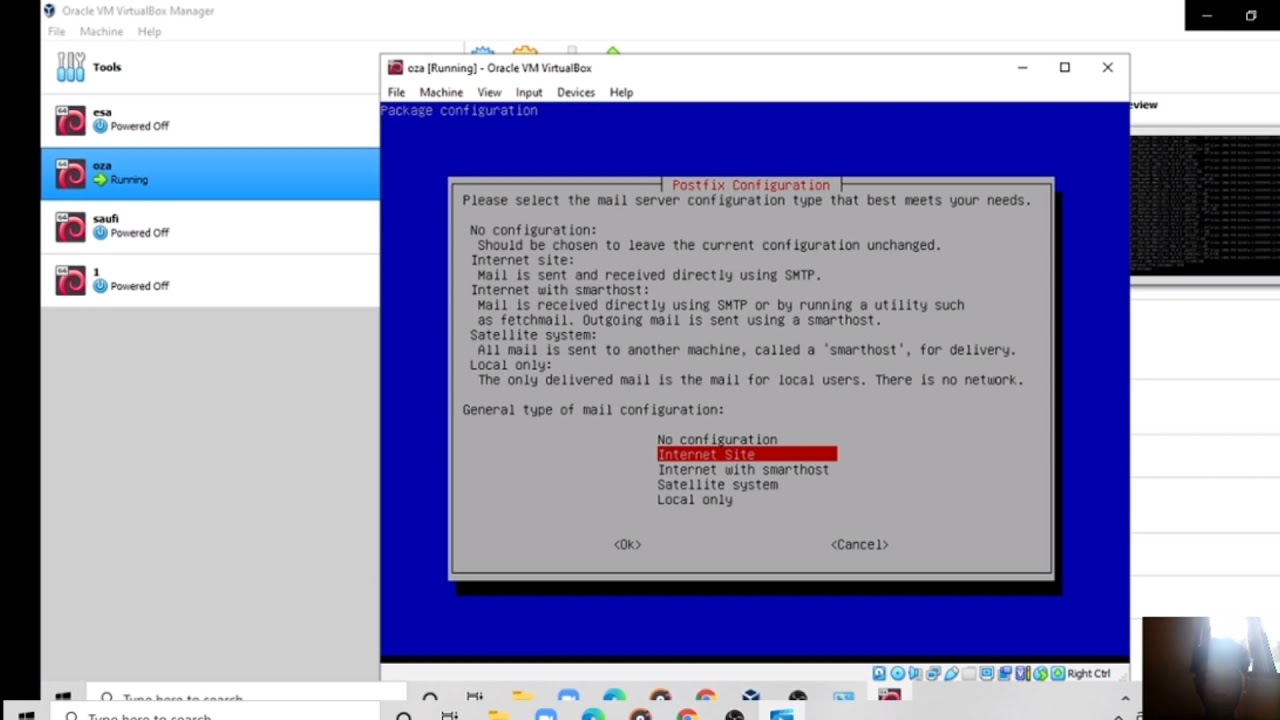Open Help menu in oza VM window
Viewport: 1280px width, 720px height.
(x=621, y=92)
